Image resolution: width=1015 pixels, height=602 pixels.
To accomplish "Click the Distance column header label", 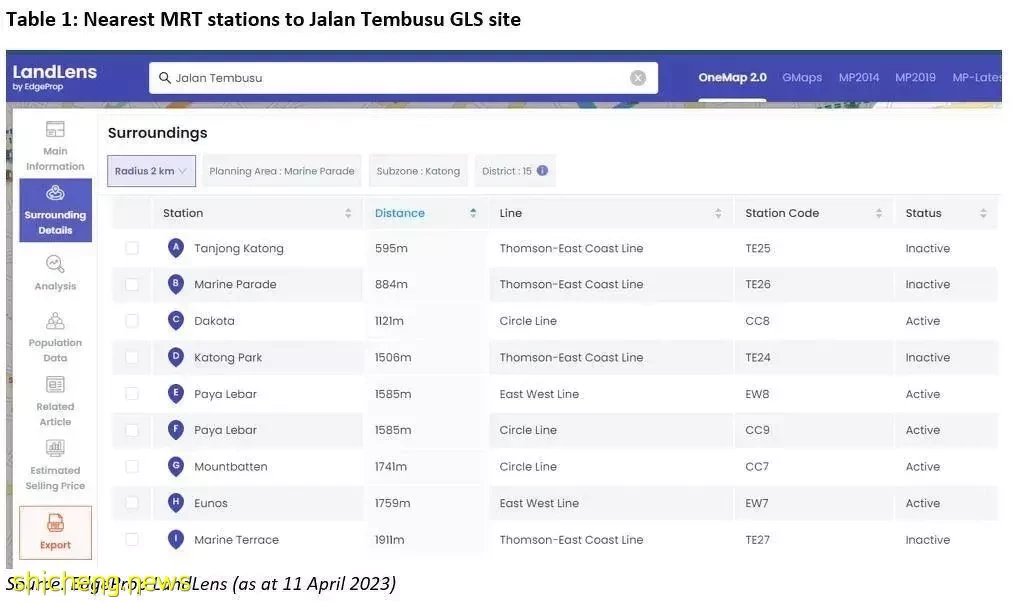I will pyautogui.click(x=399, y=213).
